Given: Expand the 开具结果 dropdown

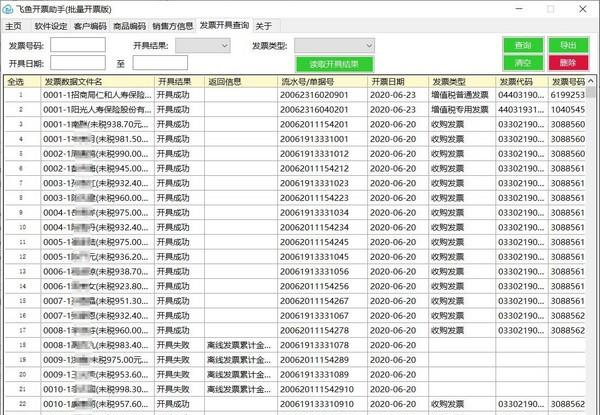Looking at the screenshot, I should tap(203, 45).
